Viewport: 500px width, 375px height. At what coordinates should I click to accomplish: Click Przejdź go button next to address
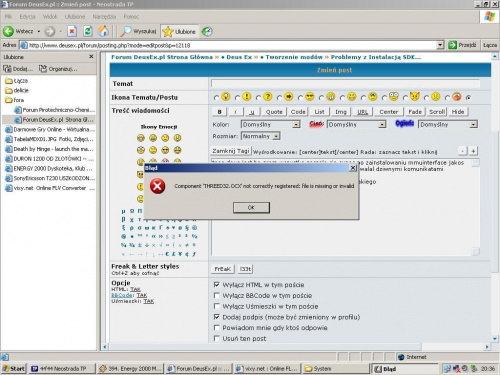point(463,45)
